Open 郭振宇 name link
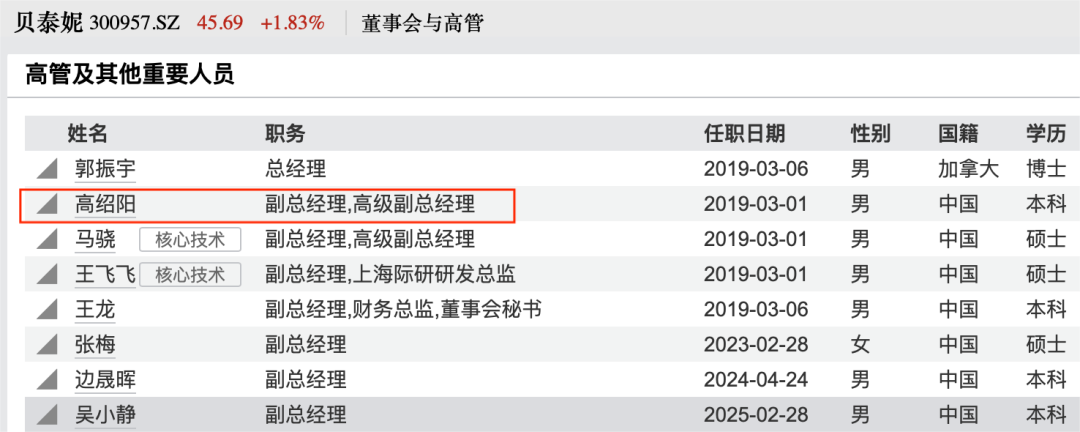 coord(105,169)
